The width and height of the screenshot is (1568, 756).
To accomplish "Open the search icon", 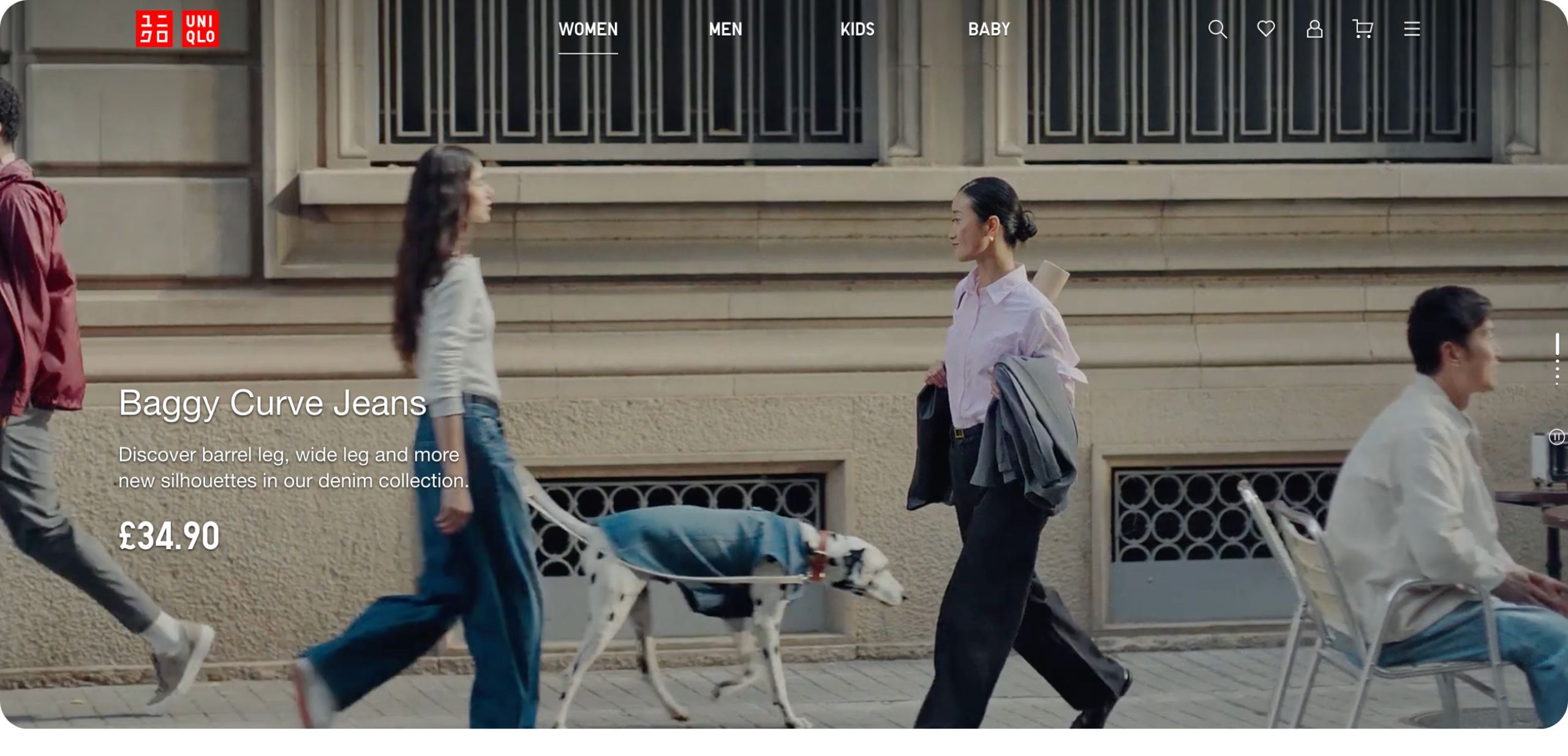I will click(x=1219, y=29).
